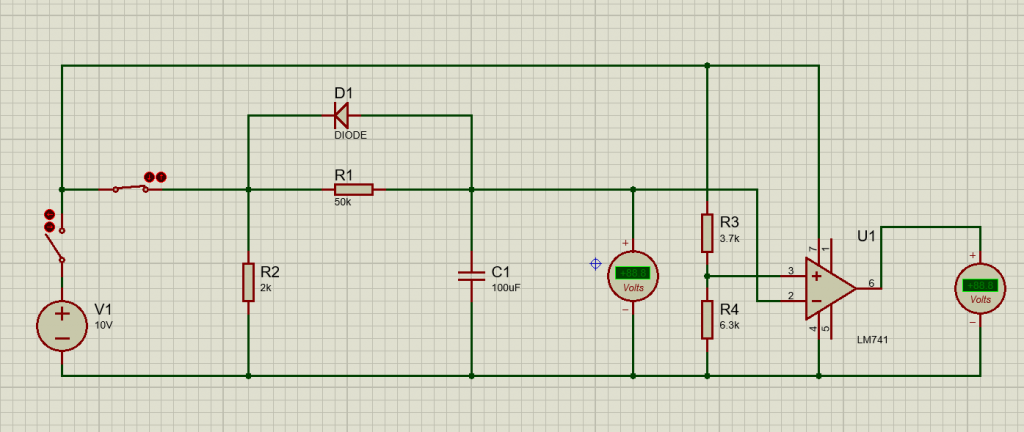
Task: Click the 100uF capacitor value label
Action: [505, 287]
